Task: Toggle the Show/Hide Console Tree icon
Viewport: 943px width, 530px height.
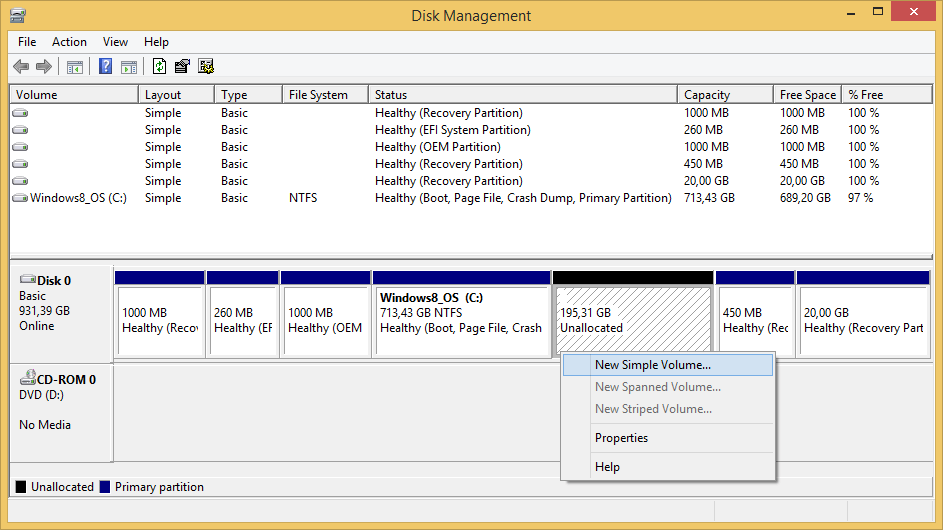Action: point(74,67)
